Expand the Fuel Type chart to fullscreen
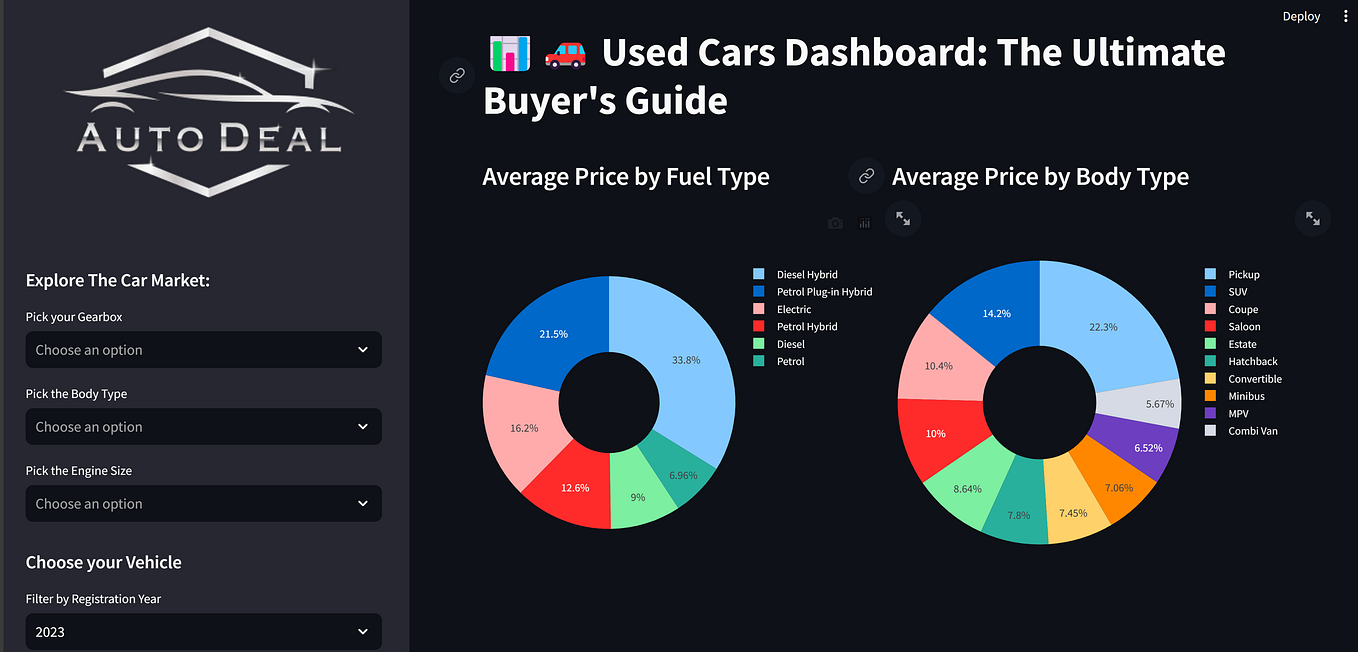The height and width of the screenshot is (652, 1358). point(903,218)
